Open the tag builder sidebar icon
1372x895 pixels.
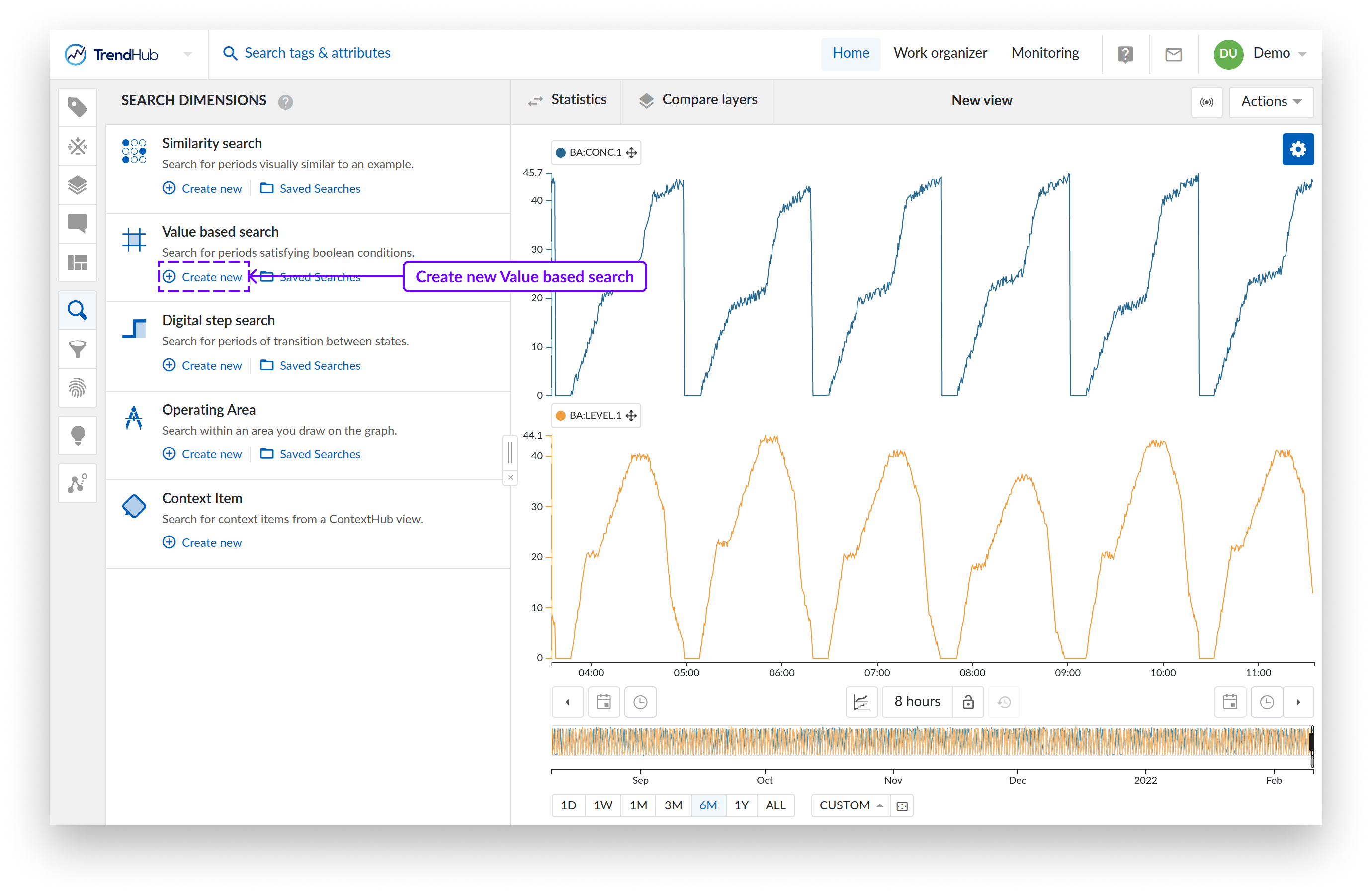click(x=77, y=146)
